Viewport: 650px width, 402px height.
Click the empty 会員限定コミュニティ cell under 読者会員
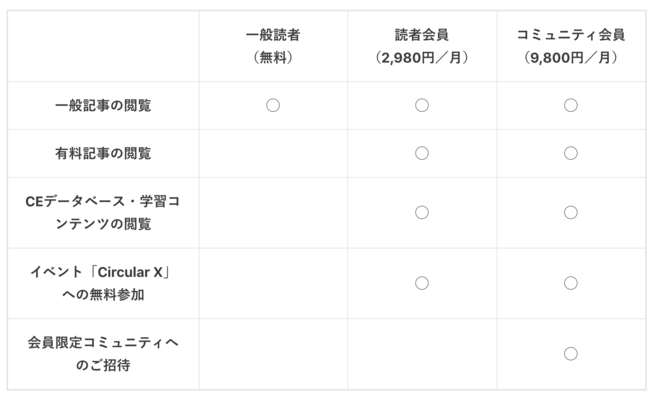coord(422,354)
